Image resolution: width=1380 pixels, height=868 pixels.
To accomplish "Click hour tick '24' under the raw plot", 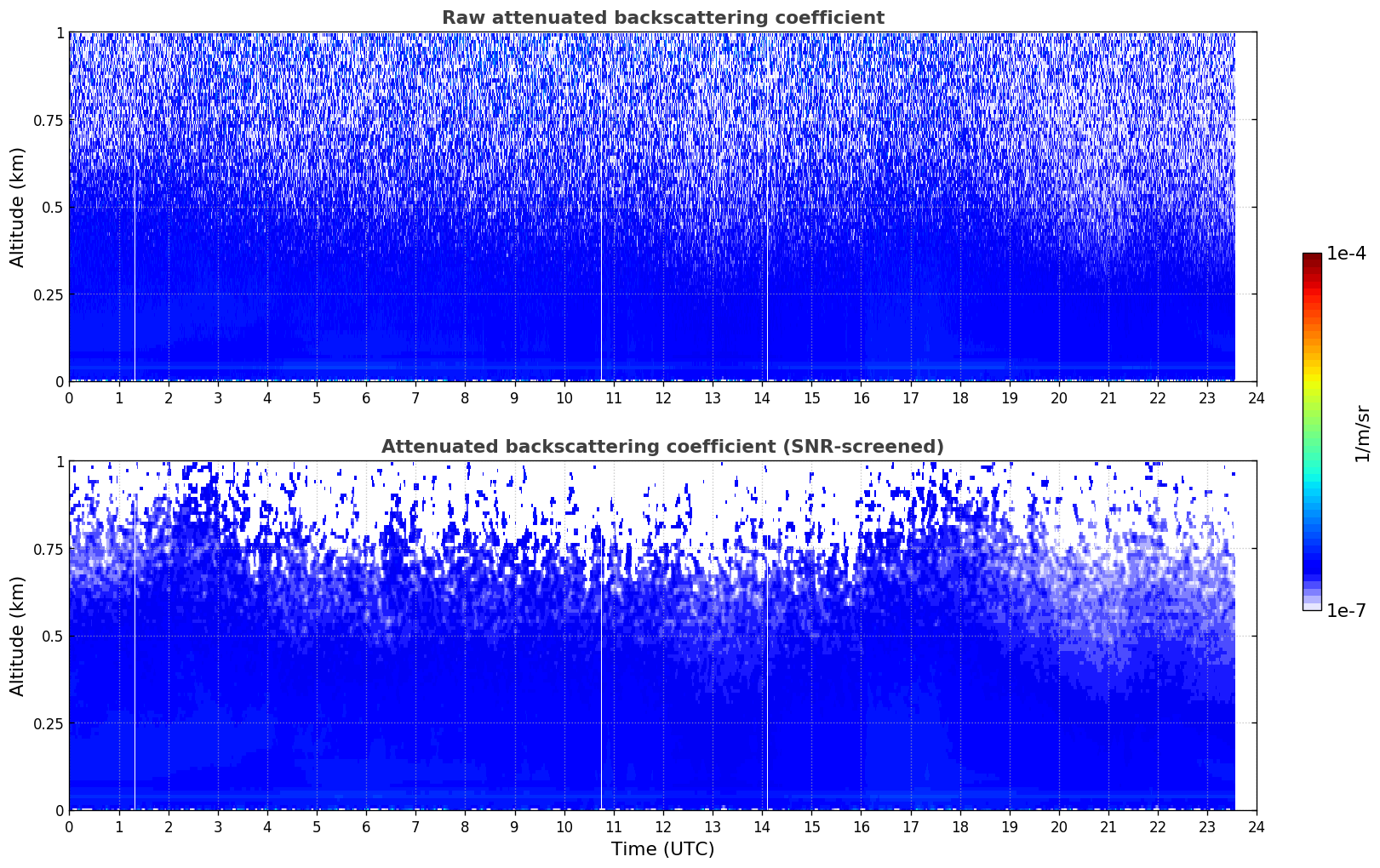I will pyautogui.click(x=1257, y=397).
